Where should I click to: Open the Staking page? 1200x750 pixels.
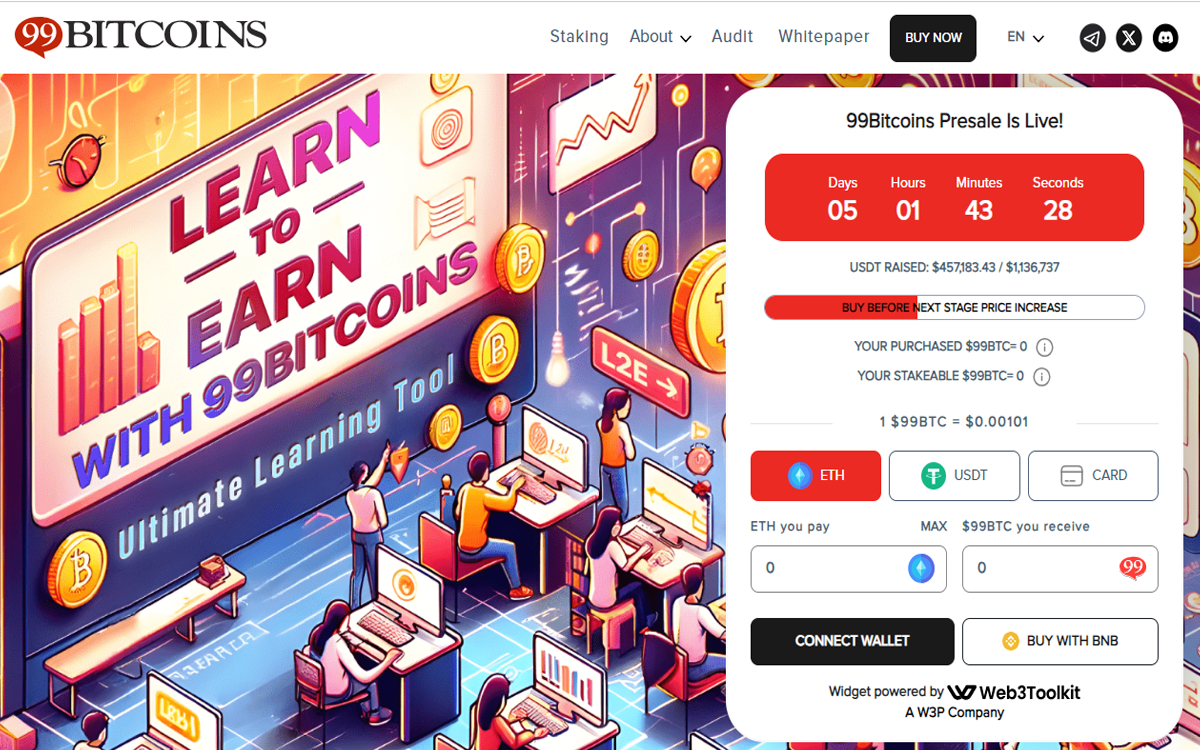tap(579, 36)
